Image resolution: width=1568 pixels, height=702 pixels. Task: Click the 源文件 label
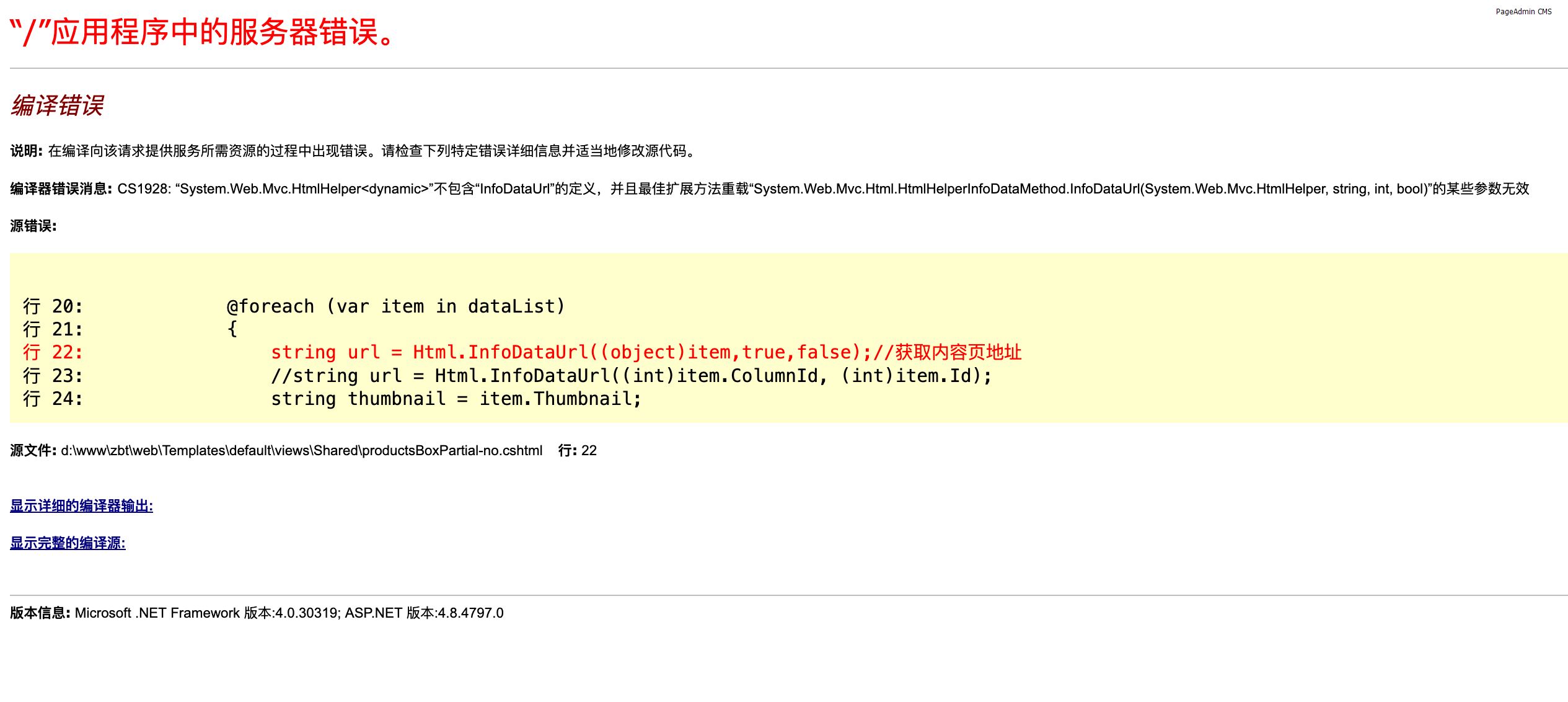(33, 451)
